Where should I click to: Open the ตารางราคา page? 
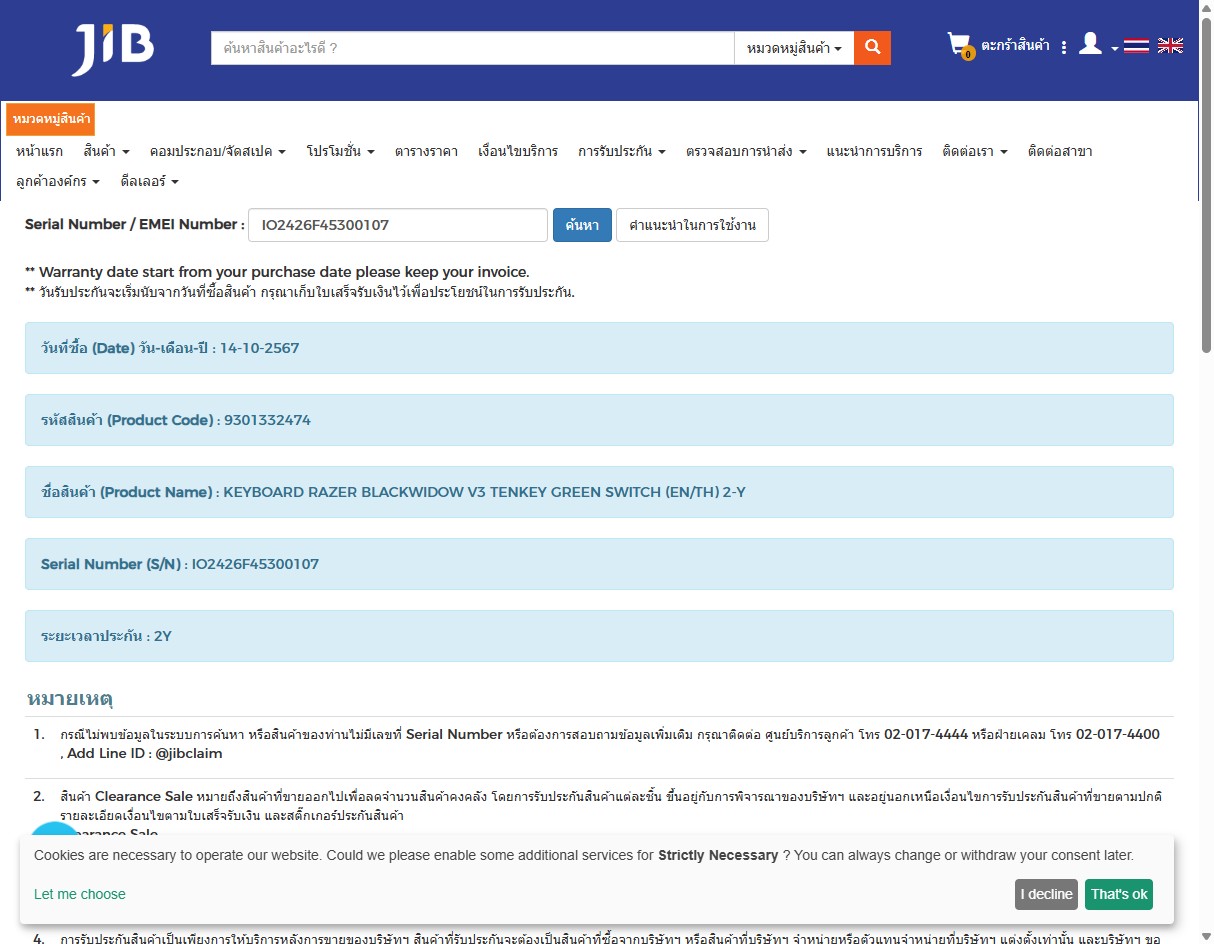(426, 151)
